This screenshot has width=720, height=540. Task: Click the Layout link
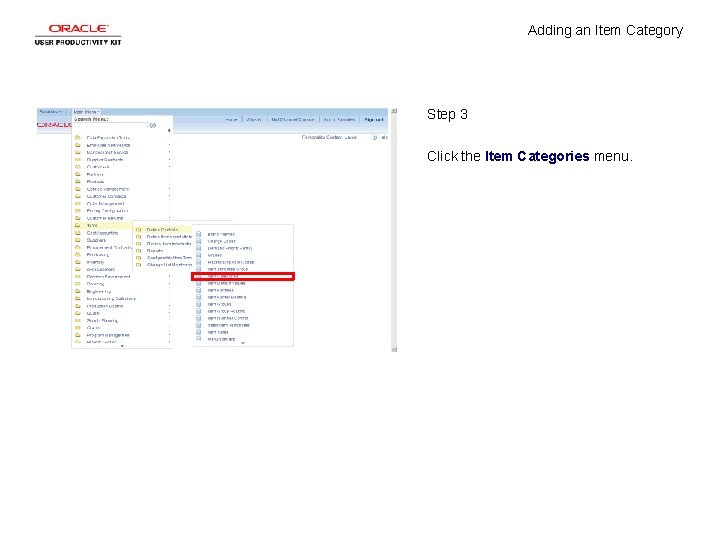[x=350, y=137]
